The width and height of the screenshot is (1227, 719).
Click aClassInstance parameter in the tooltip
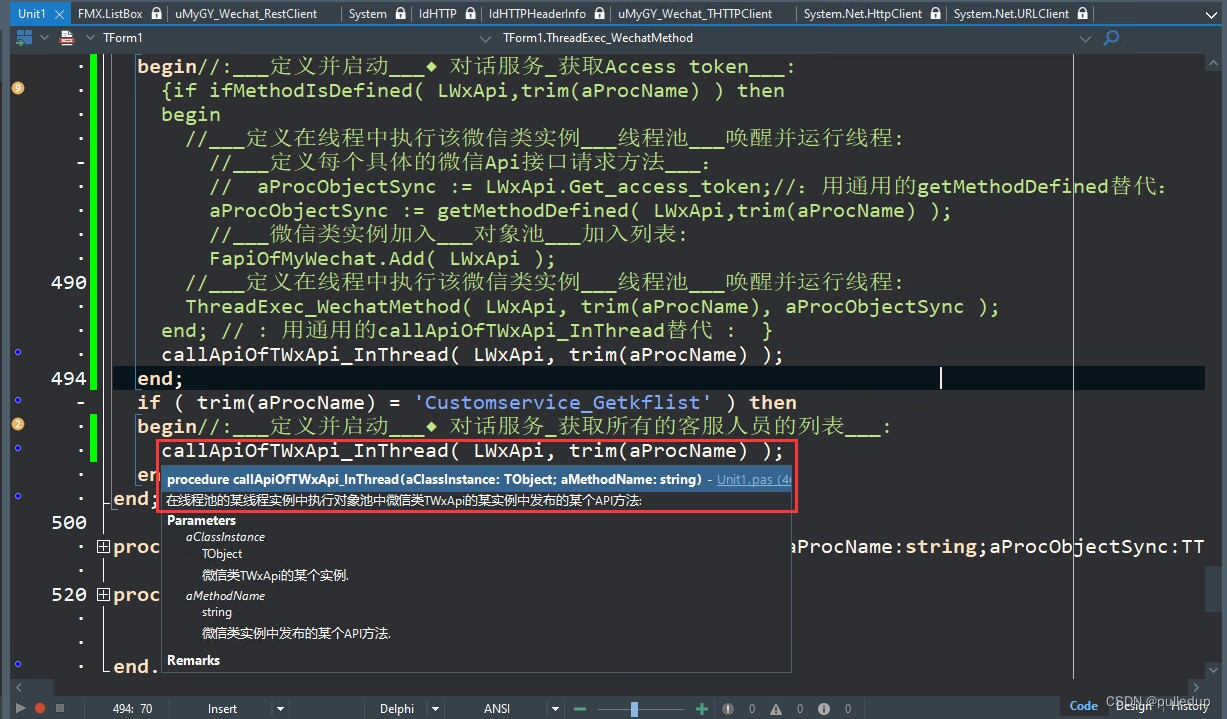coord(225,537)
